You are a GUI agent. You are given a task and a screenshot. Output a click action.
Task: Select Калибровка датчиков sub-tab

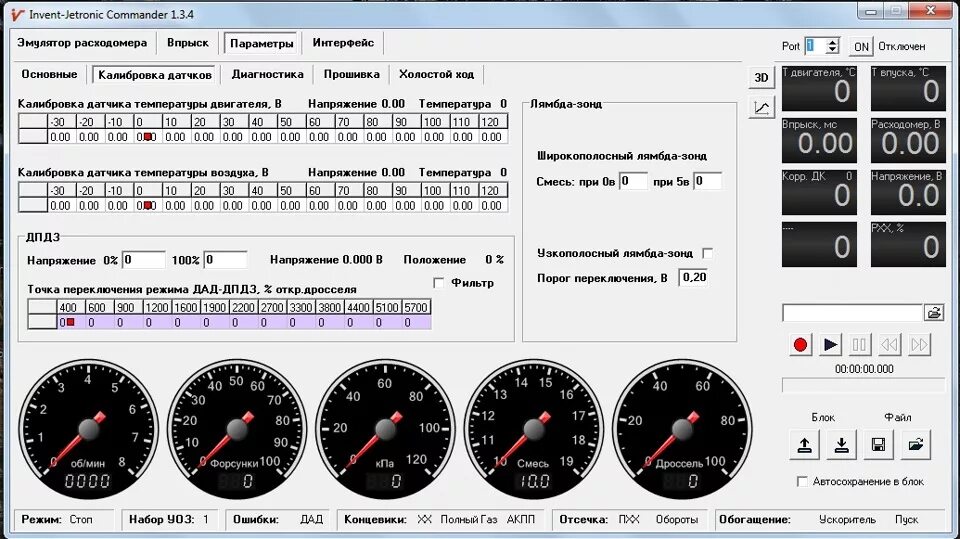tap(155, 75)
